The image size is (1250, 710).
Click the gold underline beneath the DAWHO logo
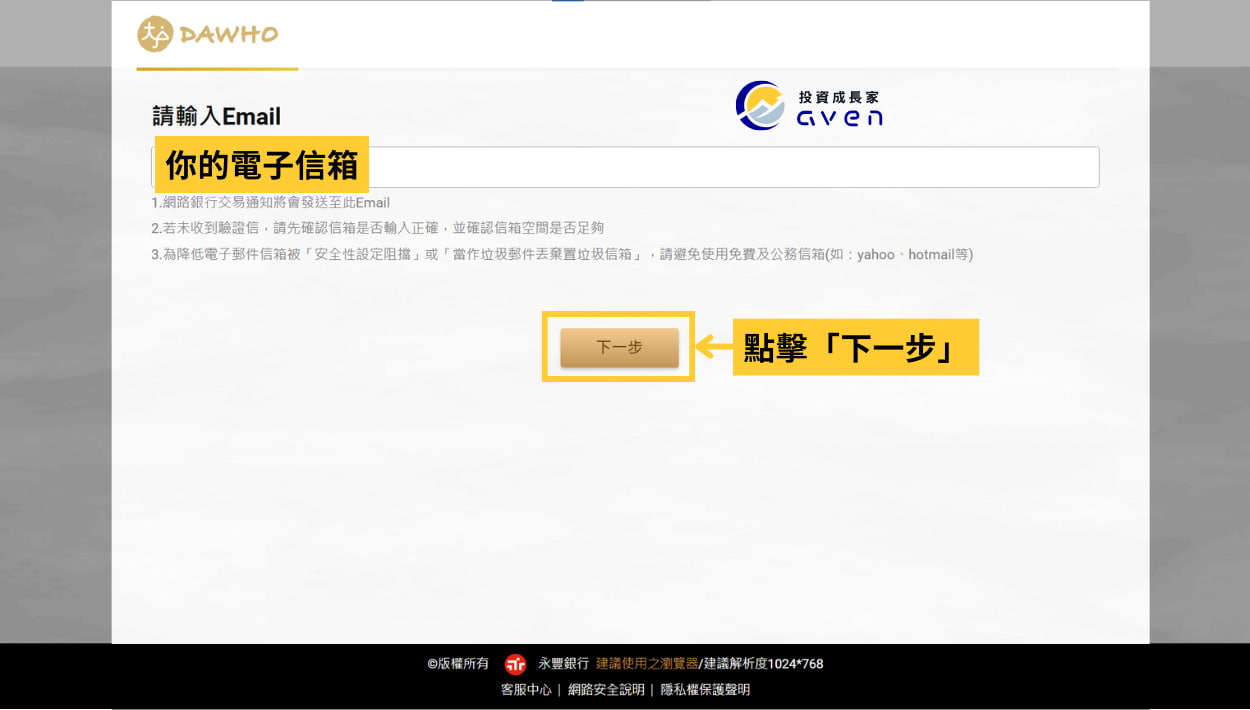216,70
